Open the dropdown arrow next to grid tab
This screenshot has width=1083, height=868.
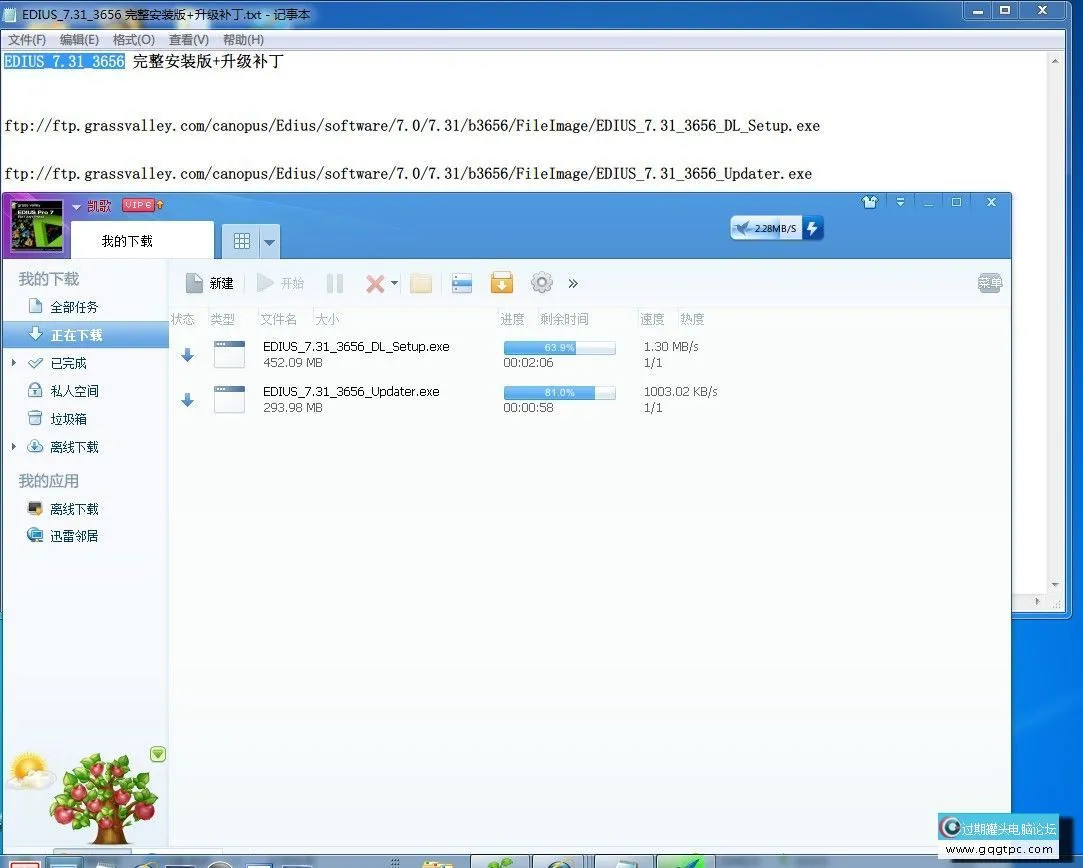click(268, 241)
